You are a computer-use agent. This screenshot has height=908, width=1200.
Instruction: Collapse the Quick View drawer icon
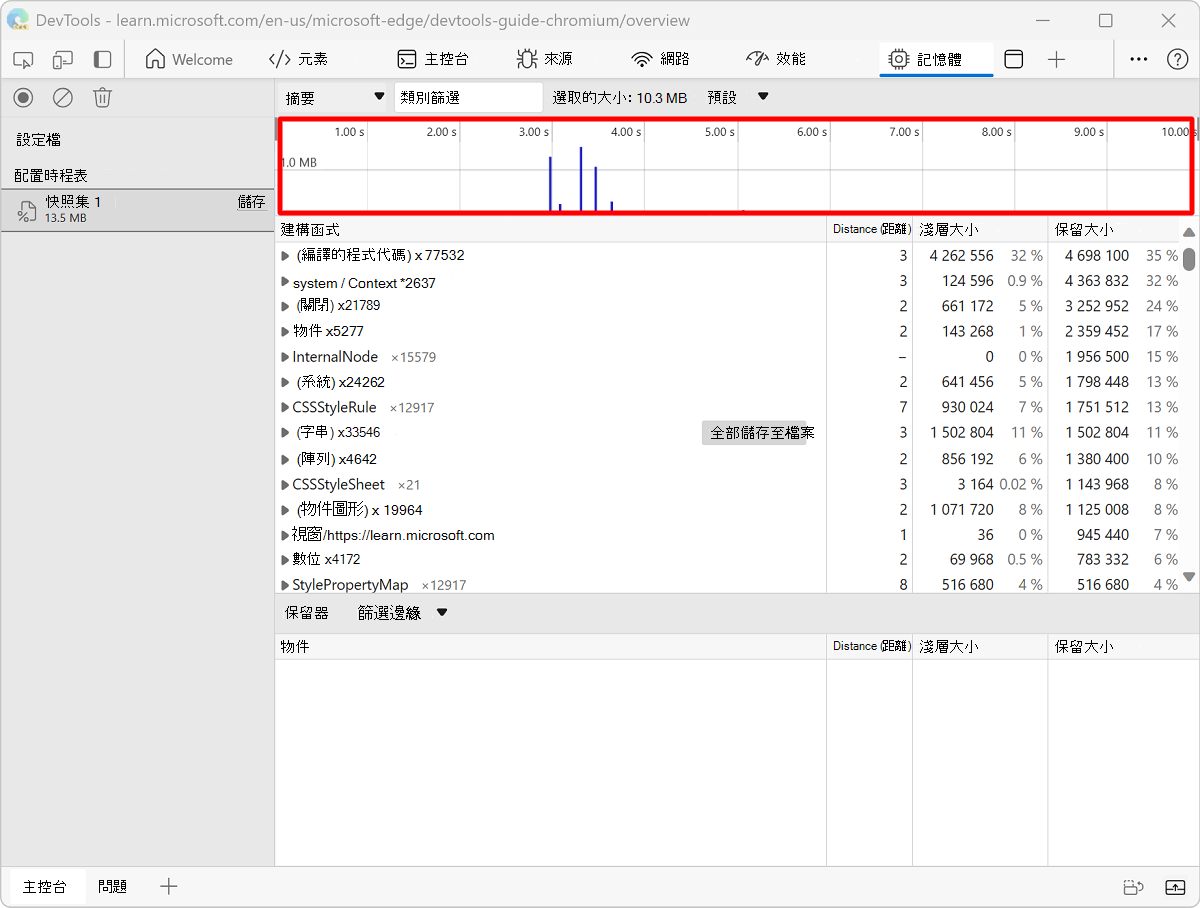pos(1175,887)
